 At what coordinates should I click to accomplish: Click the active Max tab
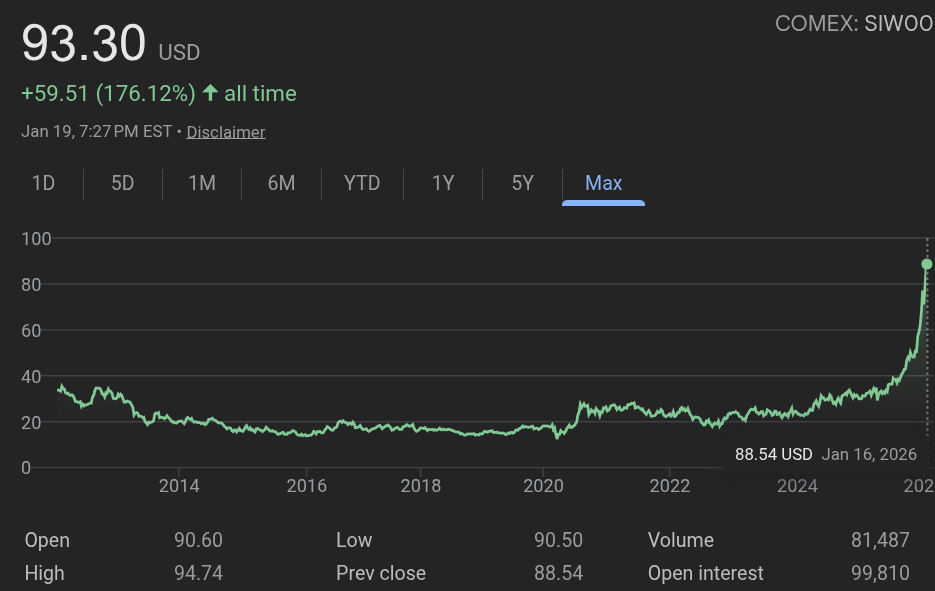[603, 183]
